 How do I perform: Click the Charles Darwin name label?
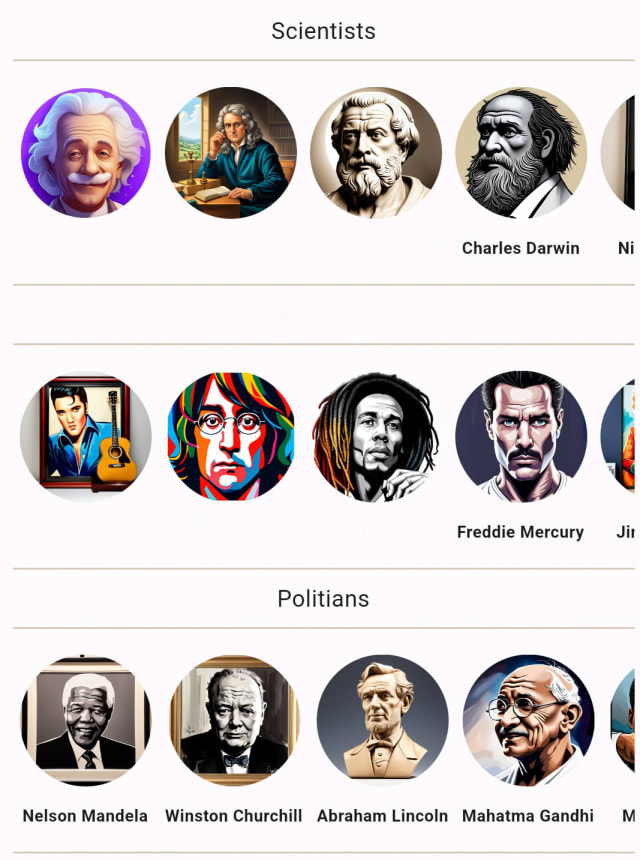(x=520, y=248)
